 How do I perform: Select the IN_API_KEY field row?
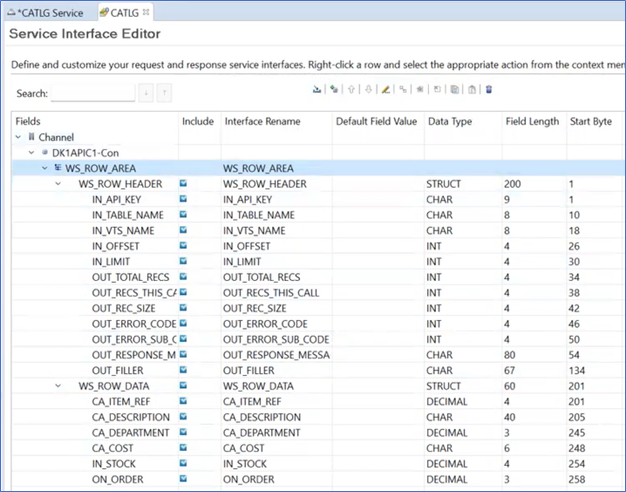[319, 199]
